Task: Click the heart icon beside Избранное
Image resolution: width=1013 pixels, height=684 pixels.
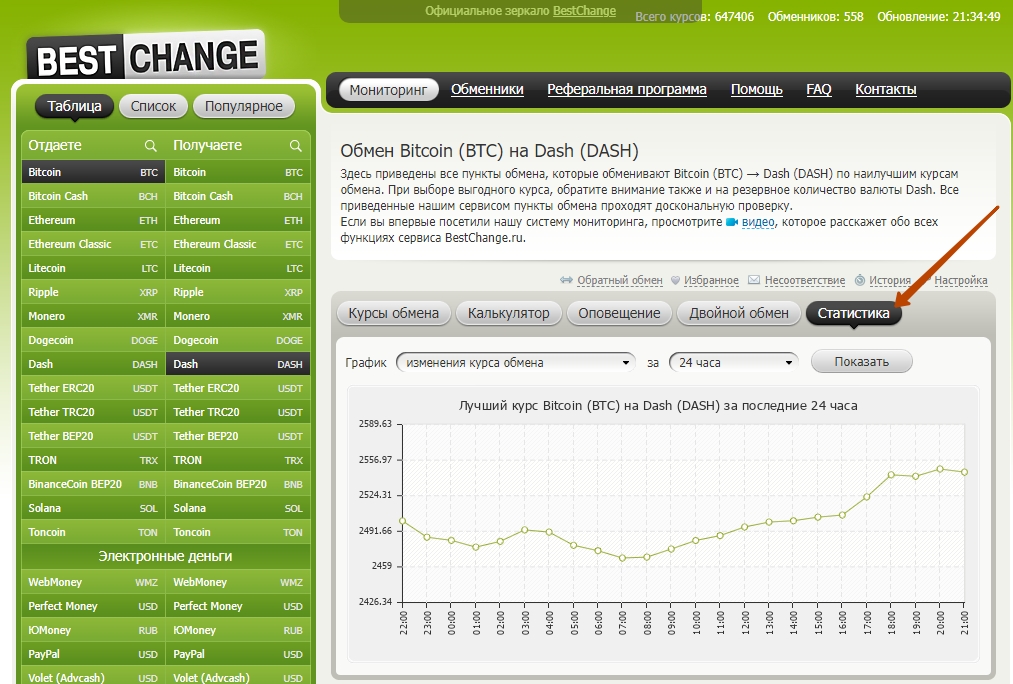Action: [675, 280]
